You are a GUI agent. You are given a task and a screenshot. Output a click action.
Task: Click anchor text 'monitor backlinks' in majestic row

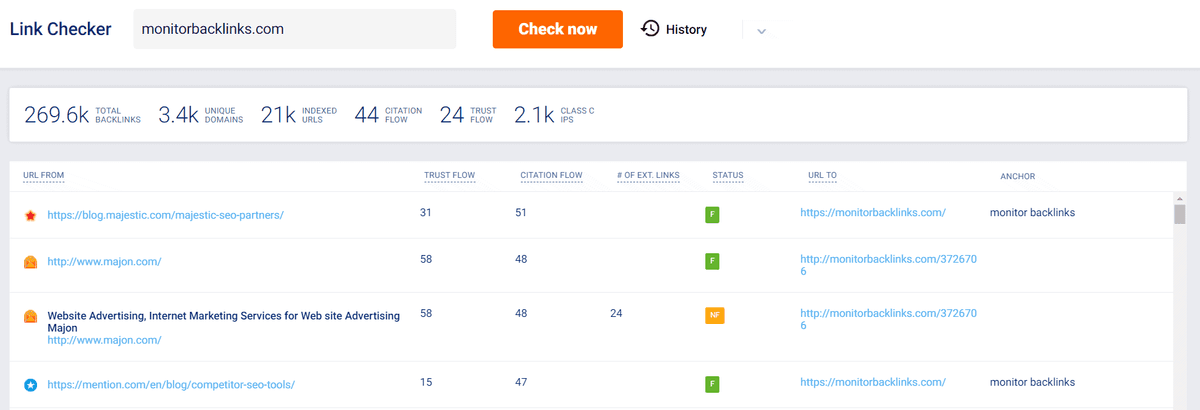(1033, 213)
